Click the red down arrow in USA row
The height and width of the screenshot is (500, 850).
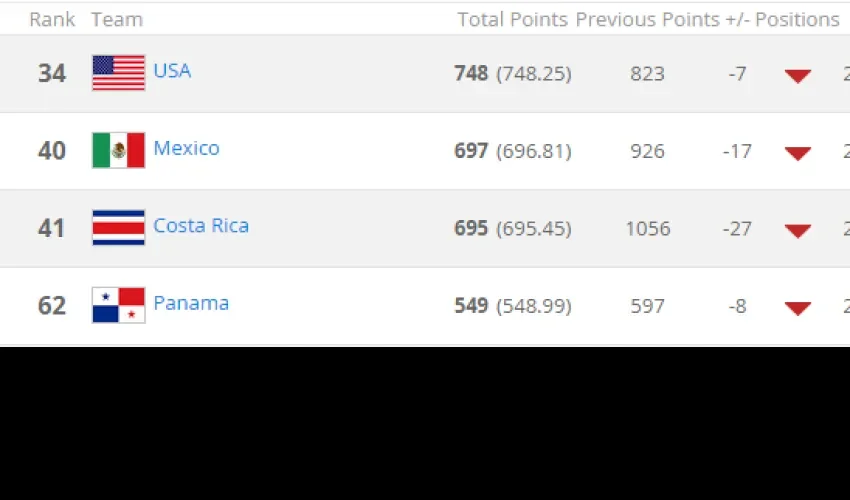(x=798, y=75)
